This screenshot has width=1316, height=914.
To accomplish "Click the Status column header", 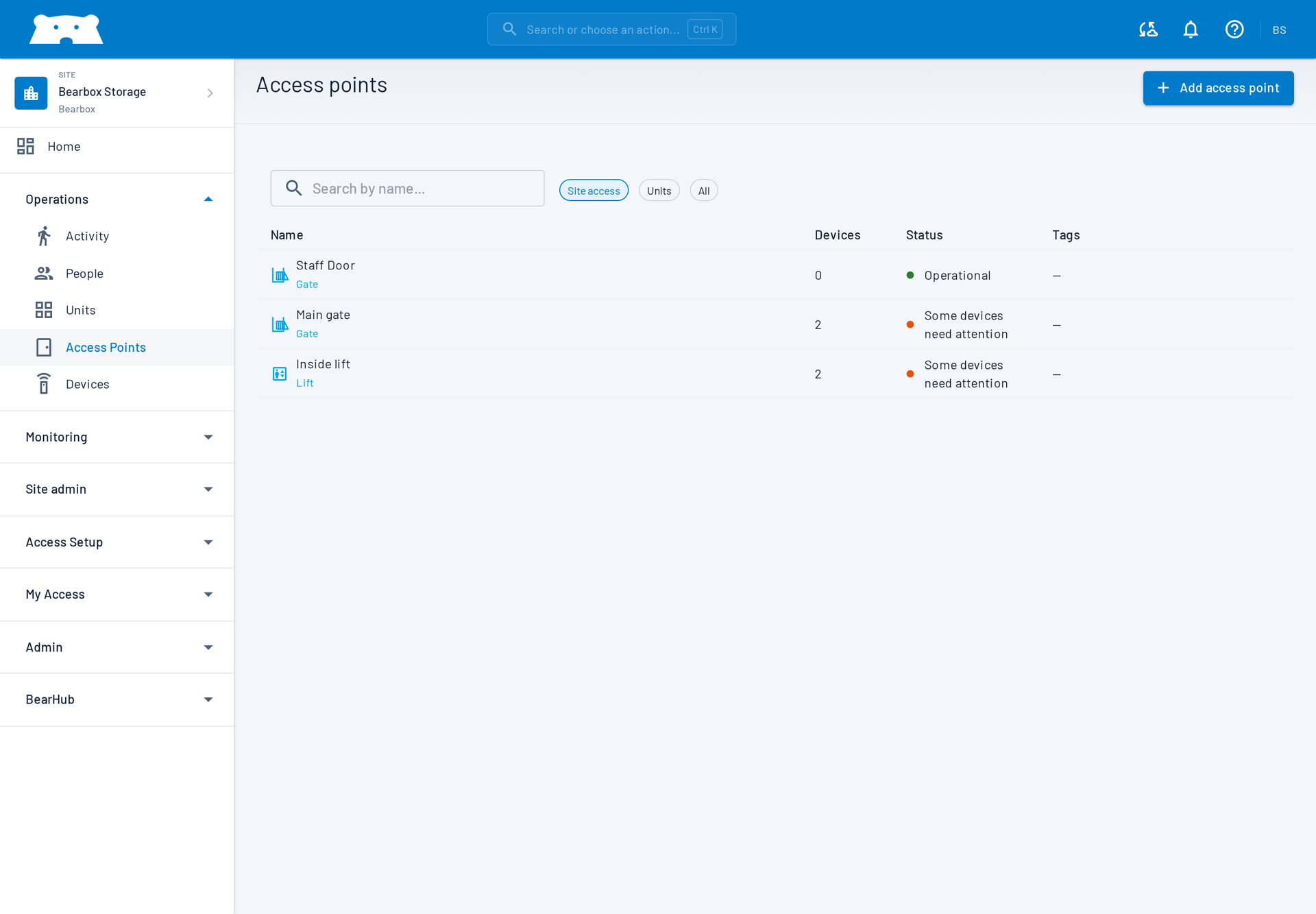I will click(924, 234).
